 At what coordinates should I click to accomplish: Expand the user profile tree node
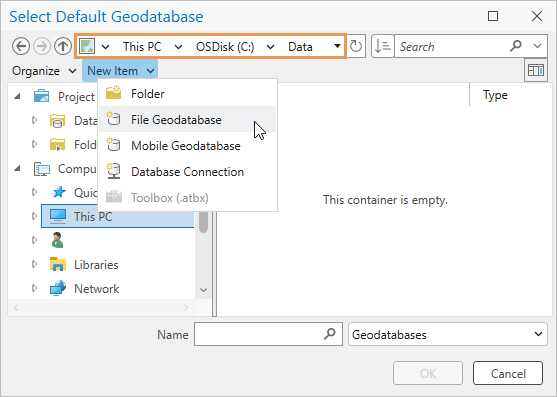34,240
